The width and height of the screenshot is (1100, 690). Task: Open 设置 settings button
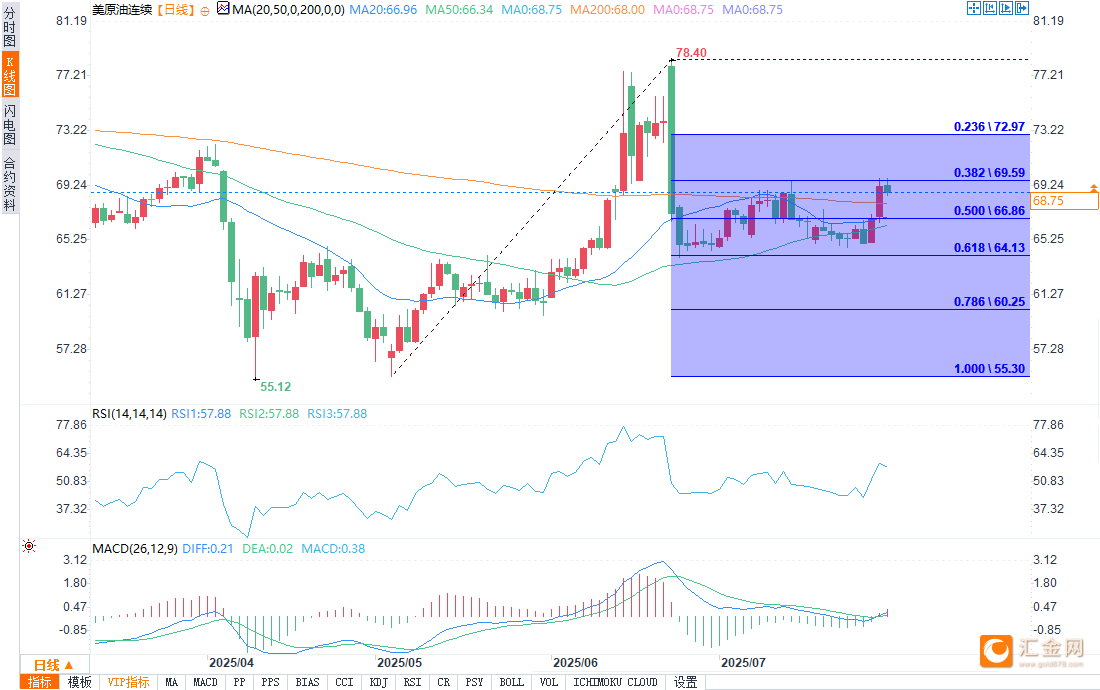[x=685, y=682]
